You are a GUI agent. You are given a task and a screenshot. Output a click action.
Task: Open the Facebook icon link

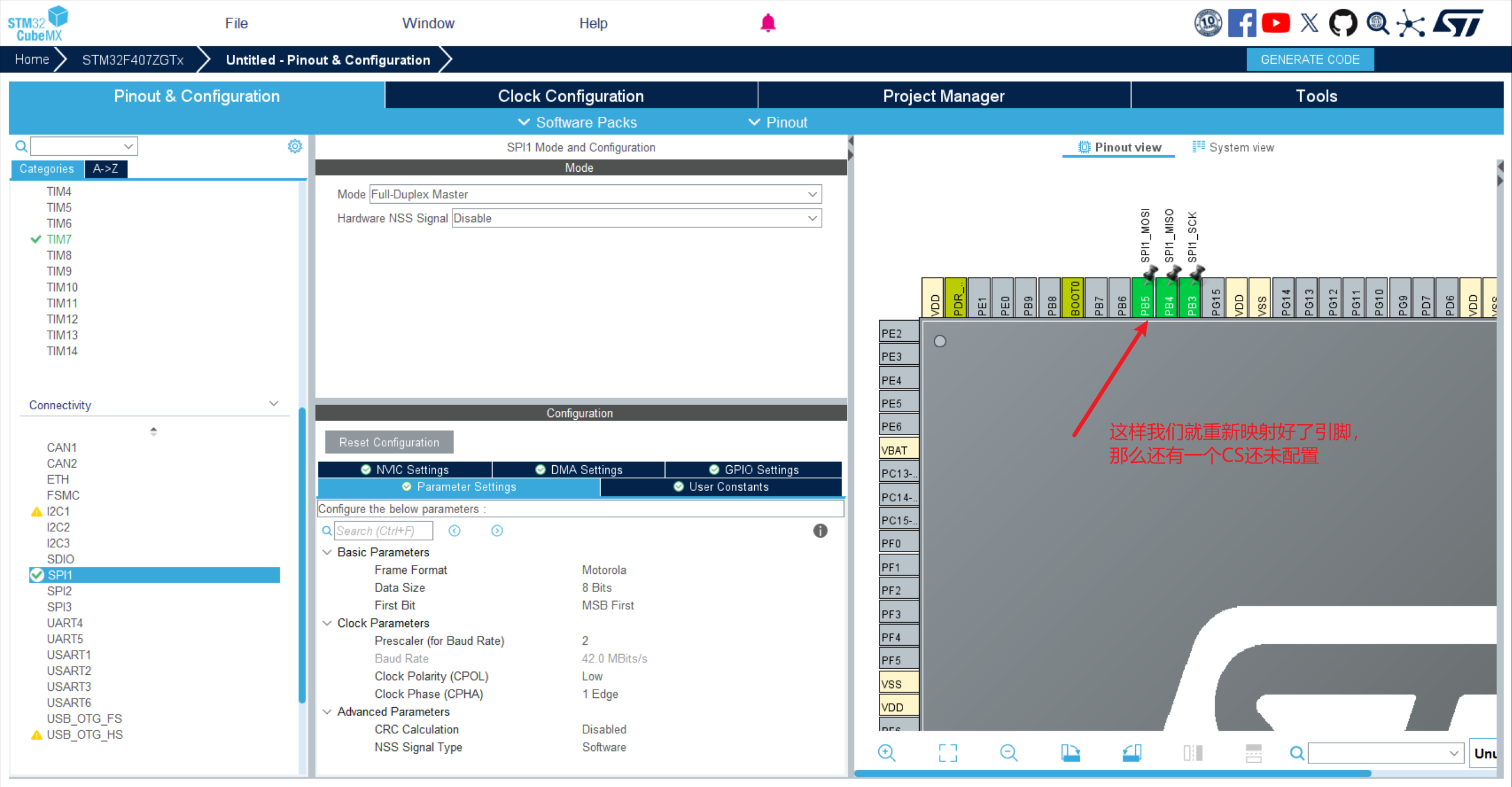1241,23
